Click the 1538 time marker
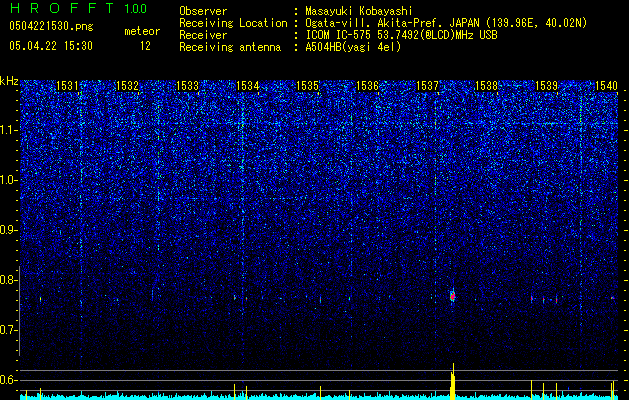Viewport: 629px width, 400px height. pos(486,85)
